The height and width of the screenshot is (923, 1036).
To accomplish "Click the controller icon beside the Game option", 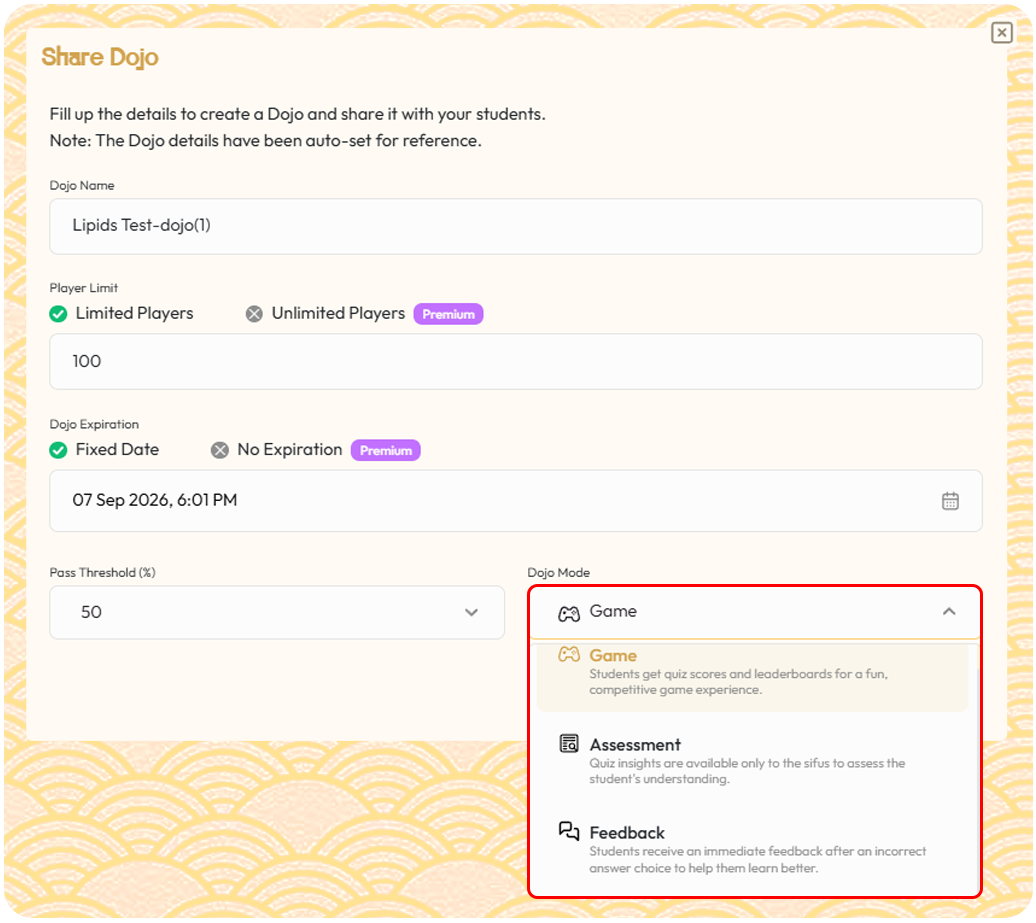I will tap(568, 655).
